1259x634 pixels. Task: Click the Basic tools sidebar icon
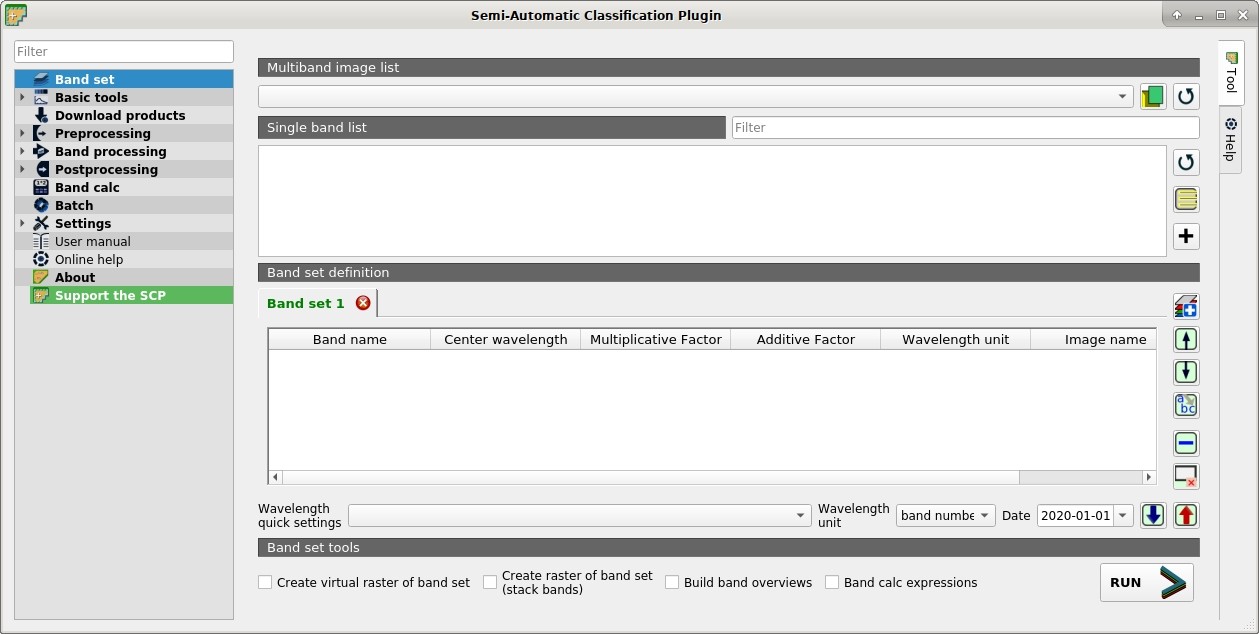41,97
